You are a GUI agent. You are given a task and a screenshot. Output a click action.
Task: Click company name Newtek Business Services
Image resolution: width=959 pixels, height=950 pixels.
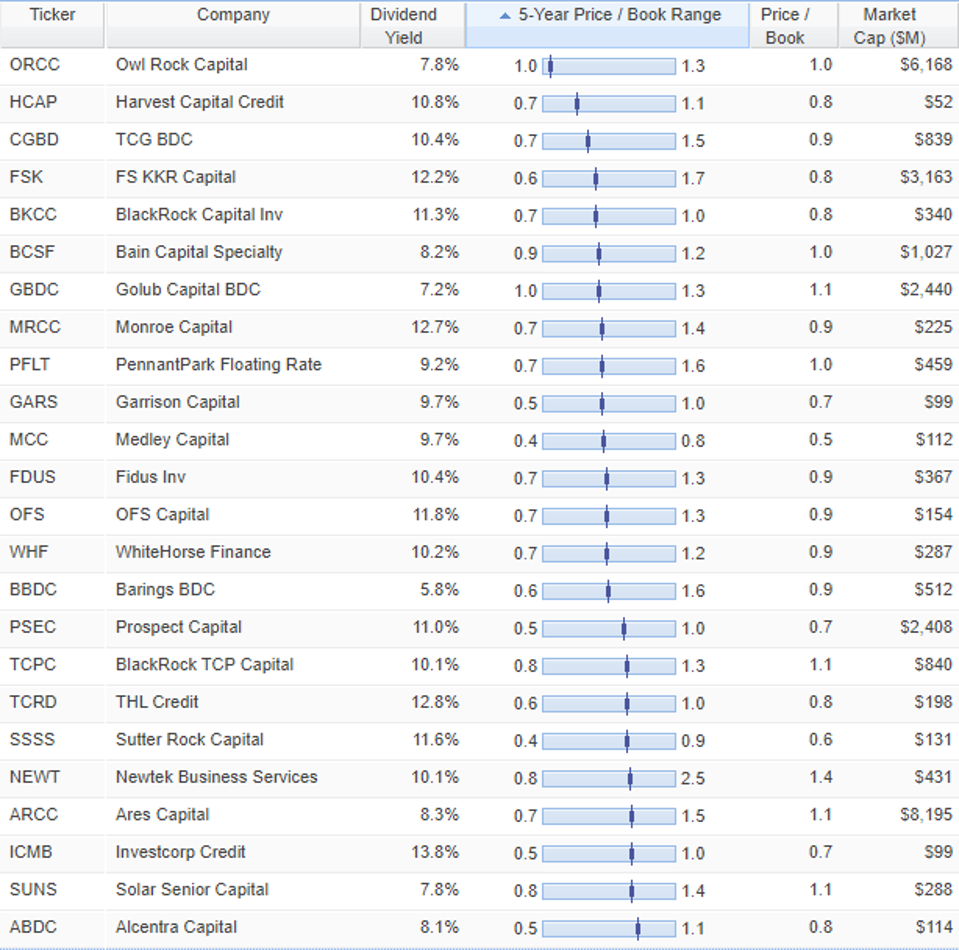[x=217, y=777]
